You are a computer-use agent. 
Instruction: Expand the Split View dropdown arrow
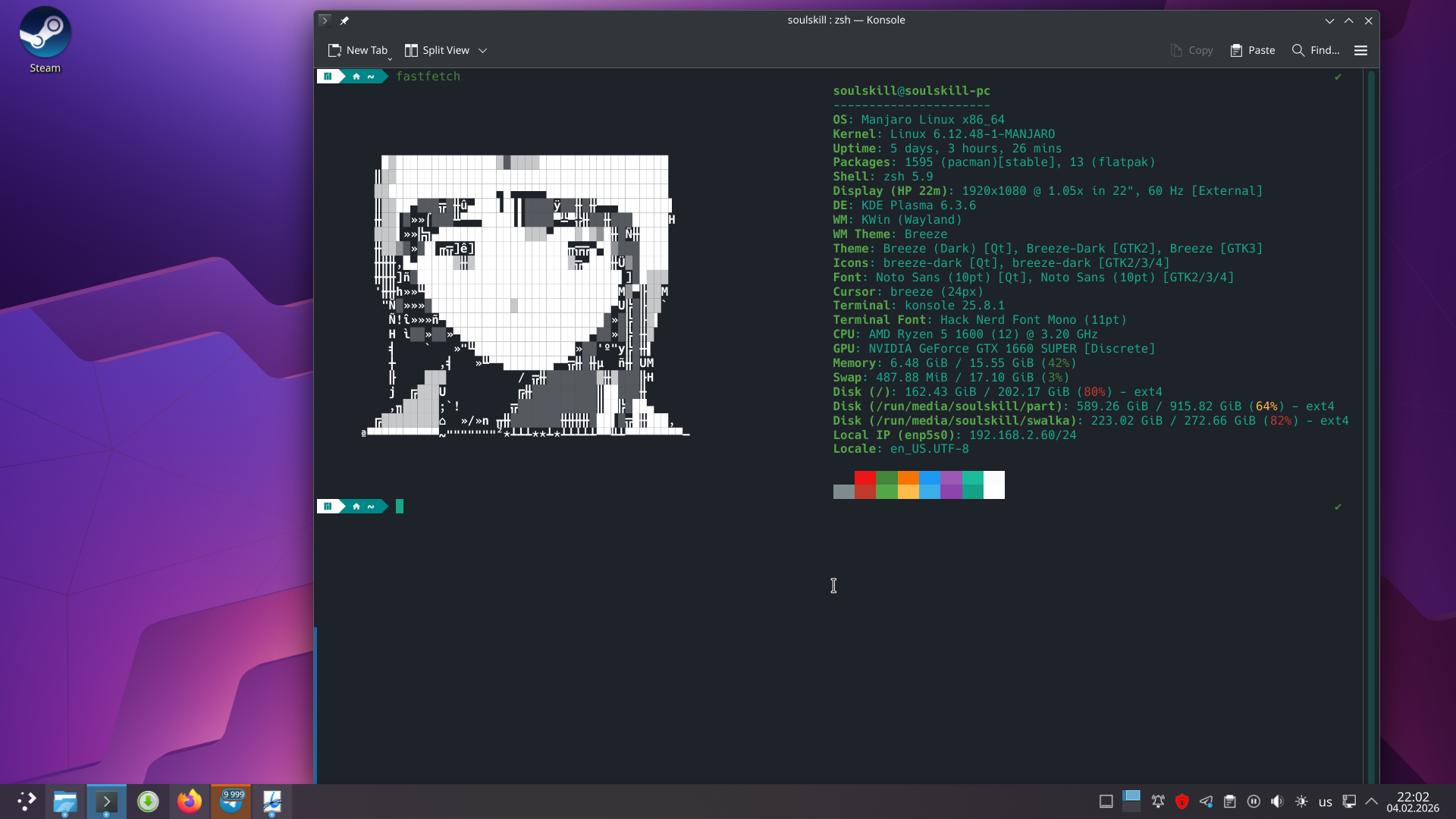483,51
